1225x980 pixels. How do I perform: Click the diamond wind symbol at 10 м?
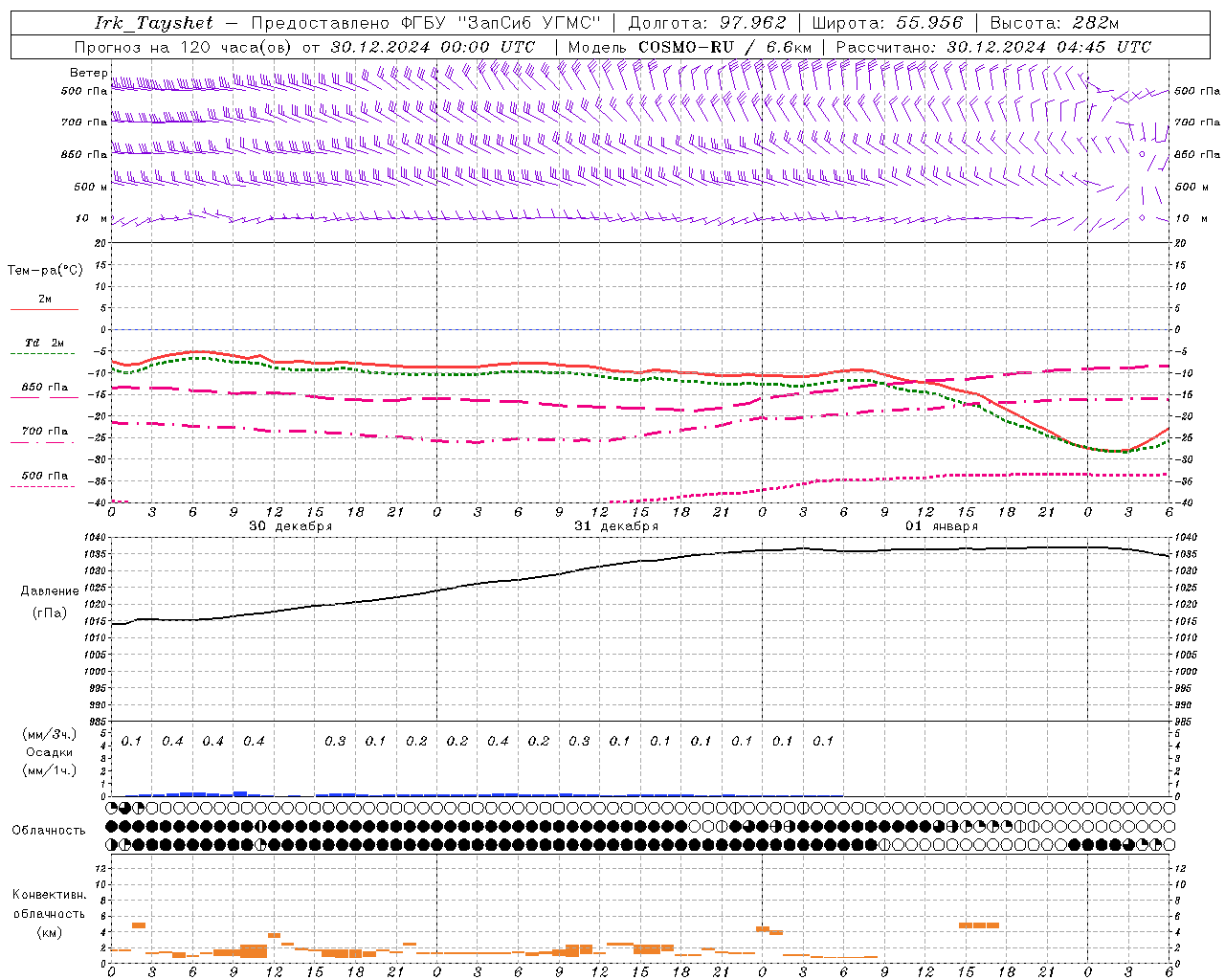(1142, 218)
